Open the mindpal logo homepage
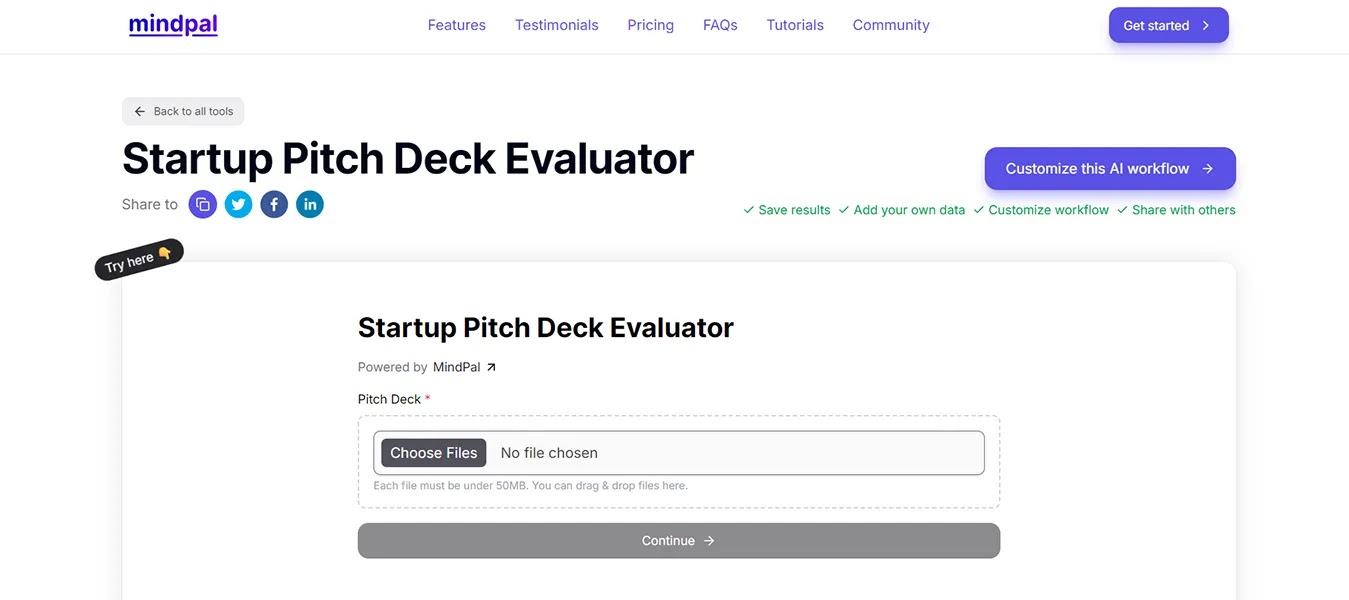The image size is (1349, 600). (x=173, y=24)
